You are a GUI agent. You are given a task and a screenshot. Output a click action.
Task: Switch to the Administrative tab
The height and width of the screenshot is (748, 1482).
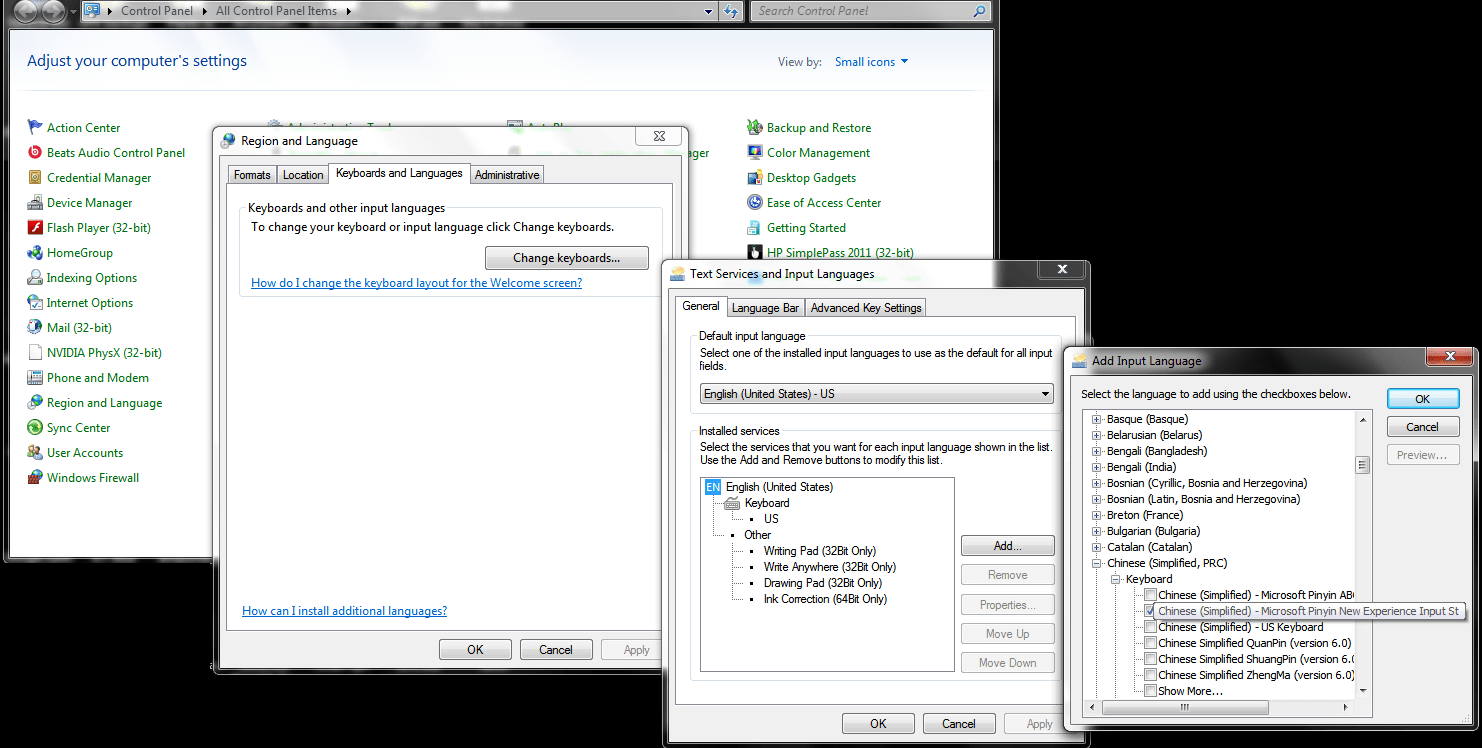coord(507,175)
